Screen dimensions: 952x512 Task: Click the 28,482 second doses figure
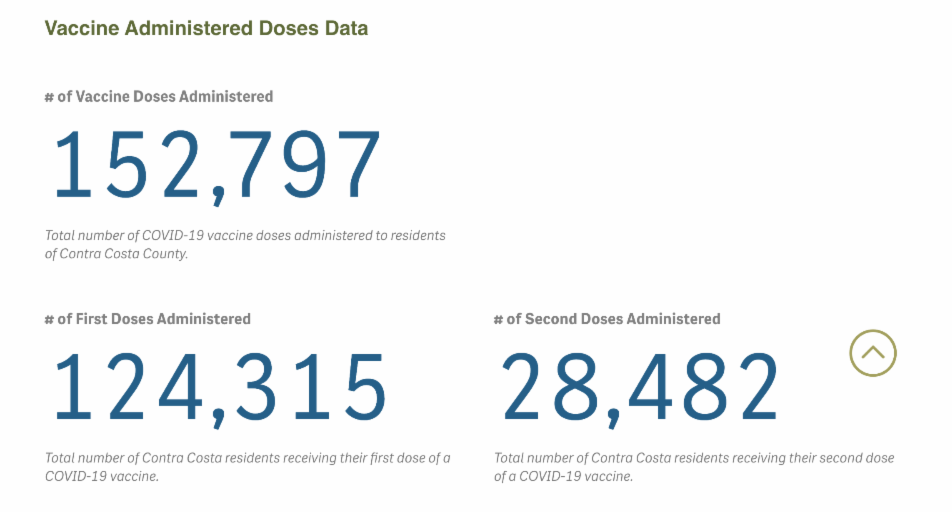[639, 386]
